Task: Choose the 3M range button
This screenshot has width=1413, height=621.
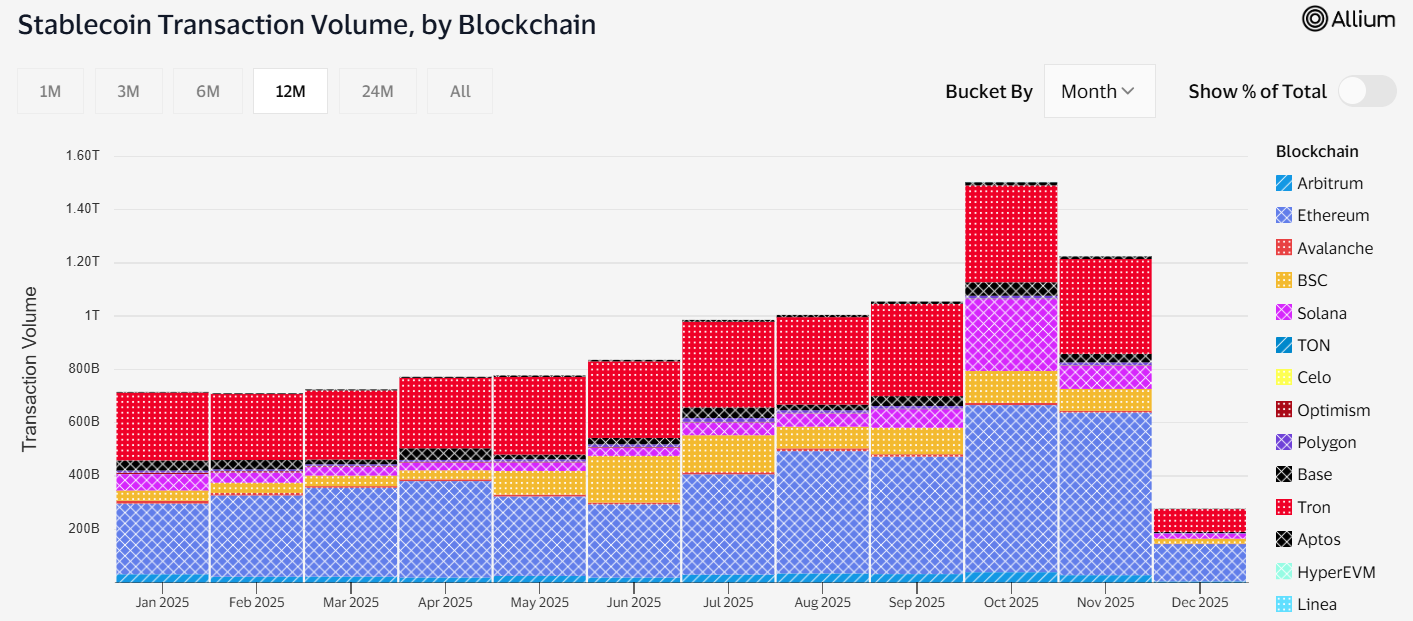Action: (128, 91)
